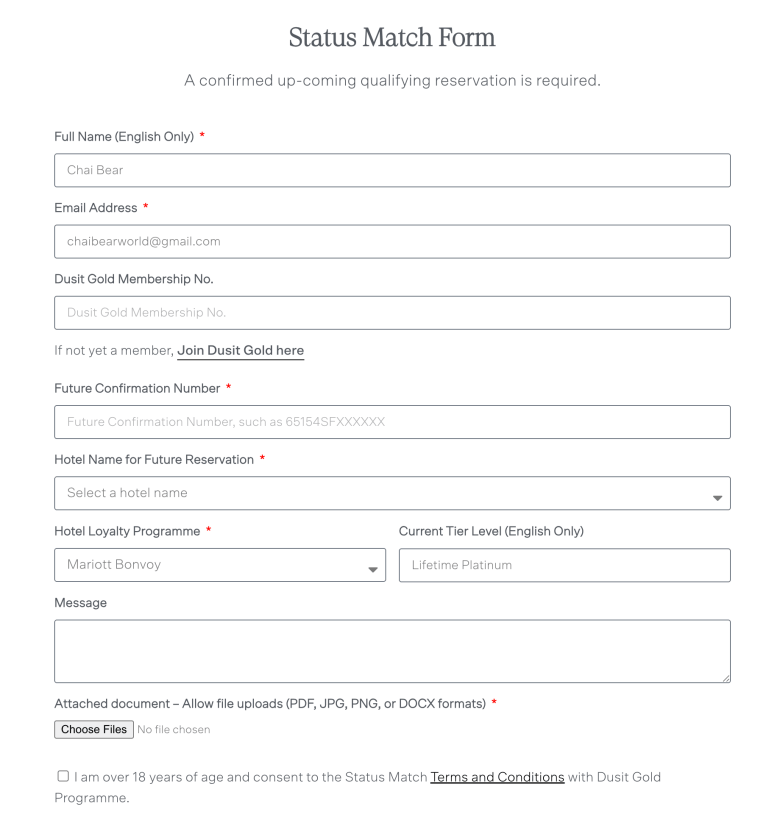
Task: Open the Join Dusit Gold here link
Action: click(240, 351)
